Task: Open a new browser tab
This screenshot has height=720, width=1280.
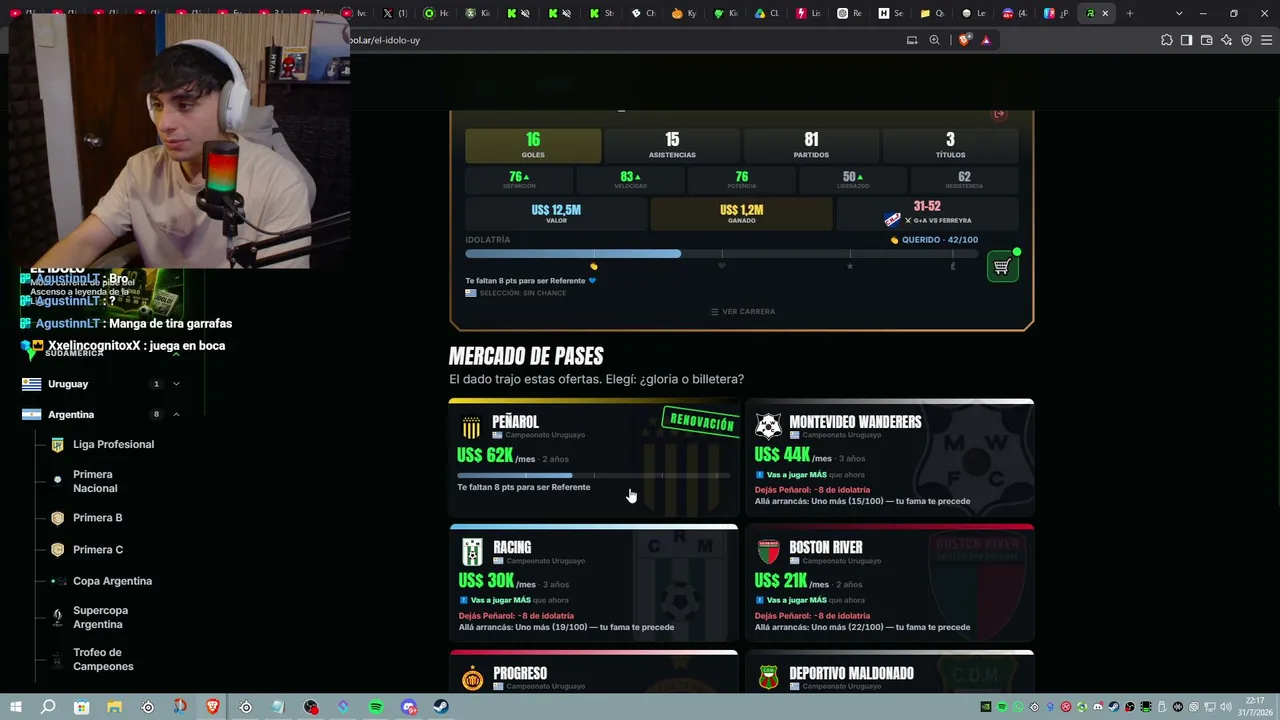Action: [x=1129, y=13]
